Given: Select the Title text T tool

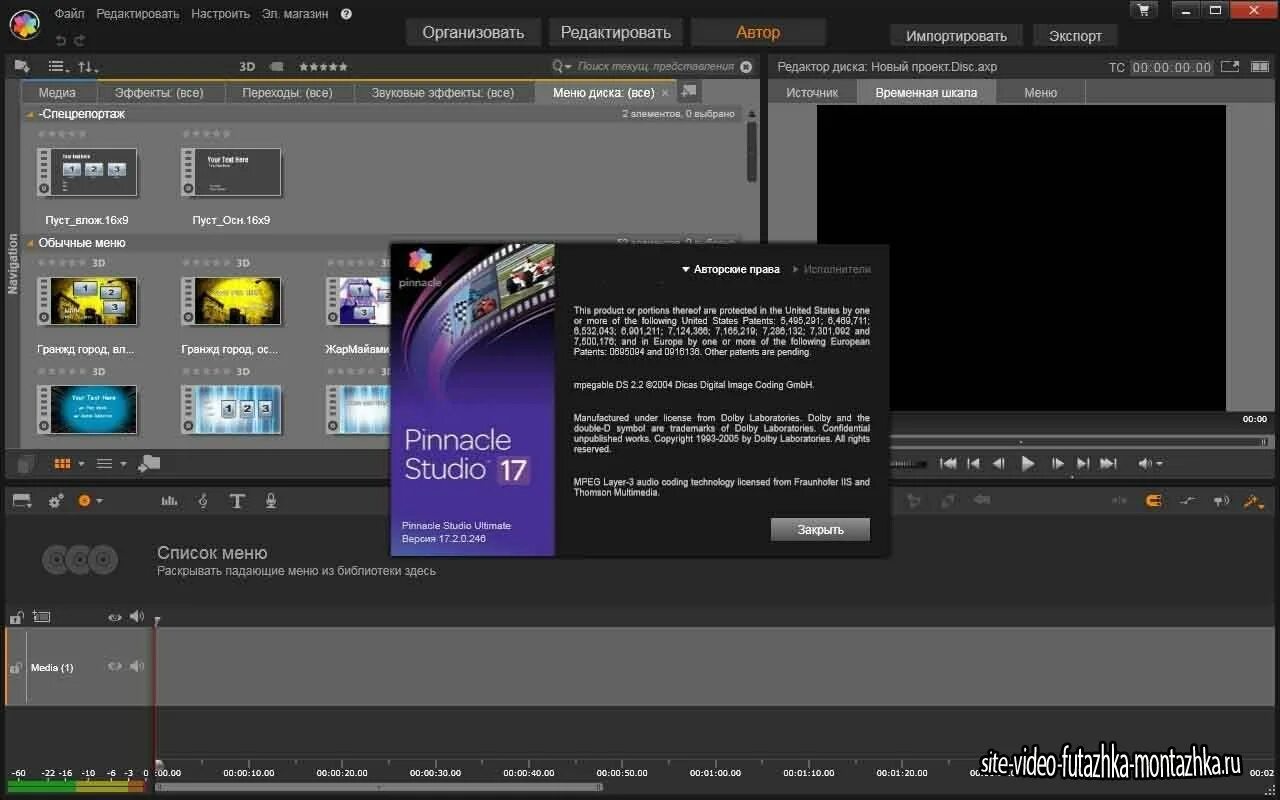Looking at the screenshot, I should tap(237, 501).
